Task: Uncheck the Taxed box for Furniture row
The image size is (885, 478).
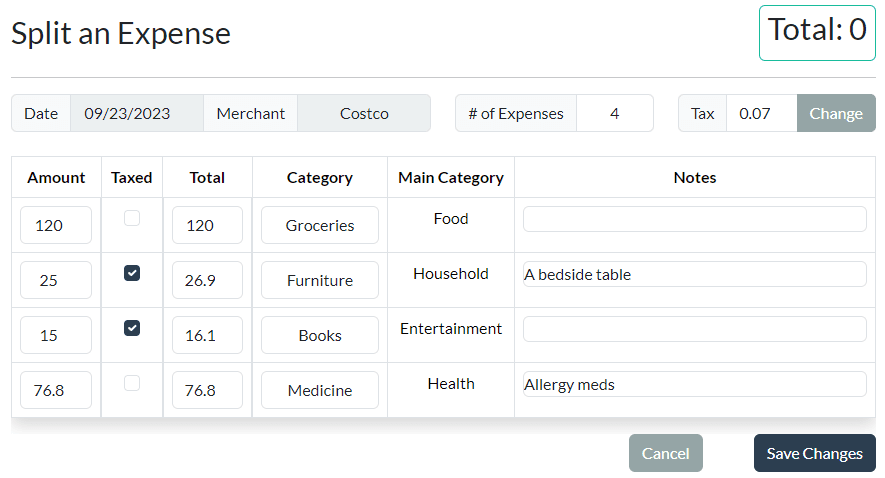Action: pyautogui.click(x=132, y=273)
